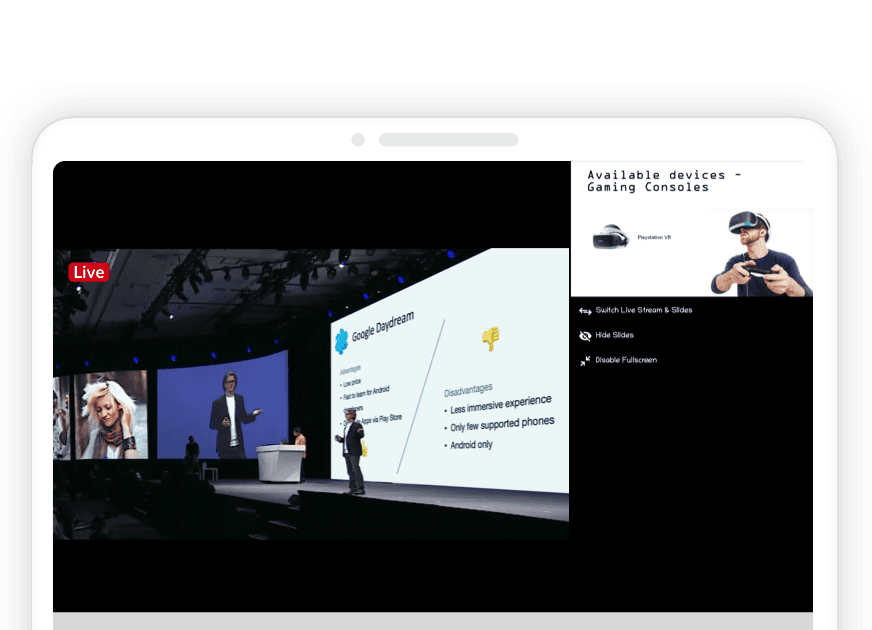Click the crossed-out eye icon for slides
This screenshot has width=872, height=630.
click(x=585, y=336)
